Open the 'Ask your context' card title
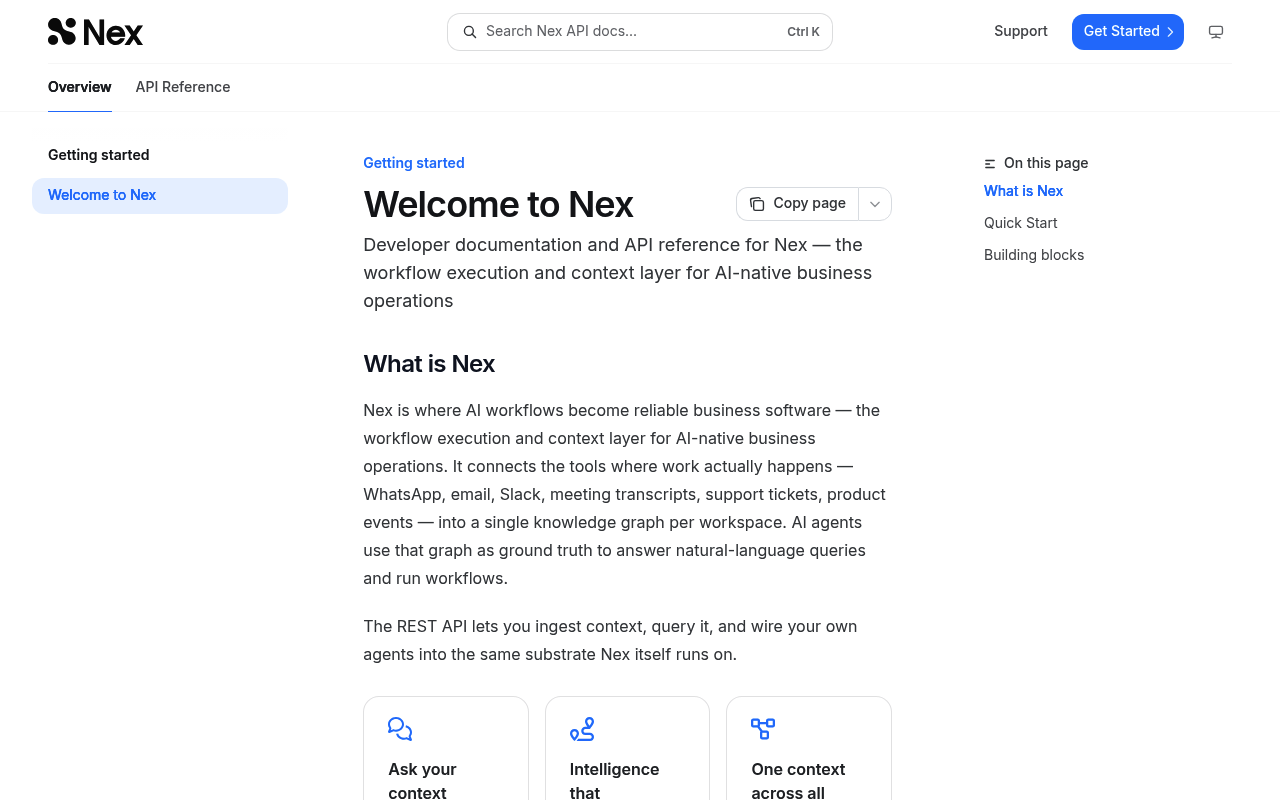Image resolution: width=1280 pixels, height=800 pixels. [x=422, y=781]
